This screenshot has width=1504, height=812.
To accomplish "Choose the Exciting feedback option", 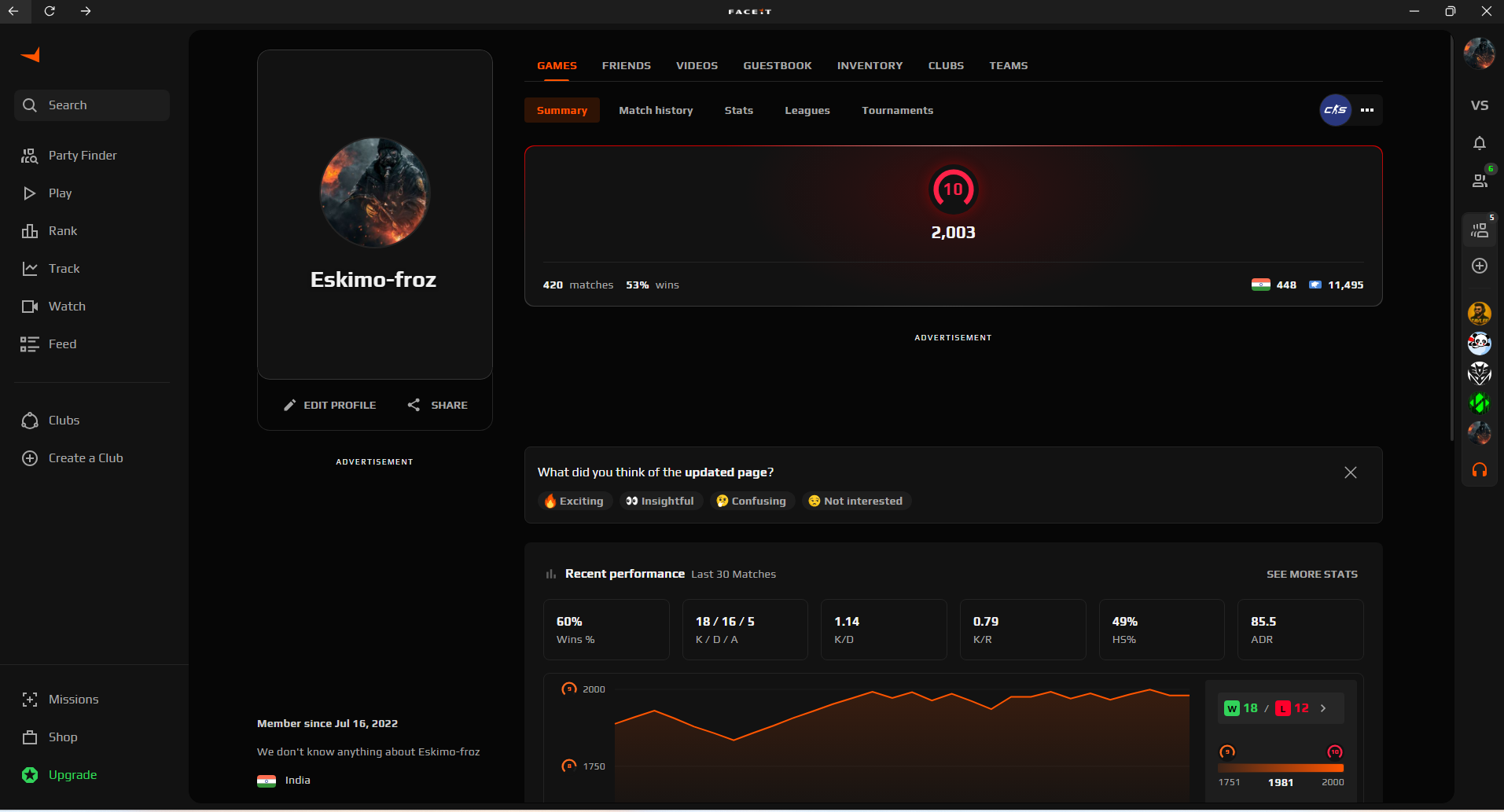I will (x=574, y=501).
